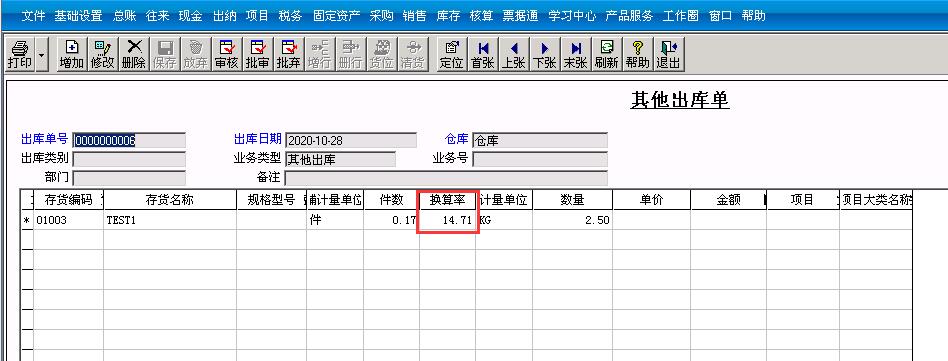The height and width of the screenshot is (361, 948).
Task: Click the 审核 approve toolbar button
Action: pyautogui.click(x=227, y=54)
